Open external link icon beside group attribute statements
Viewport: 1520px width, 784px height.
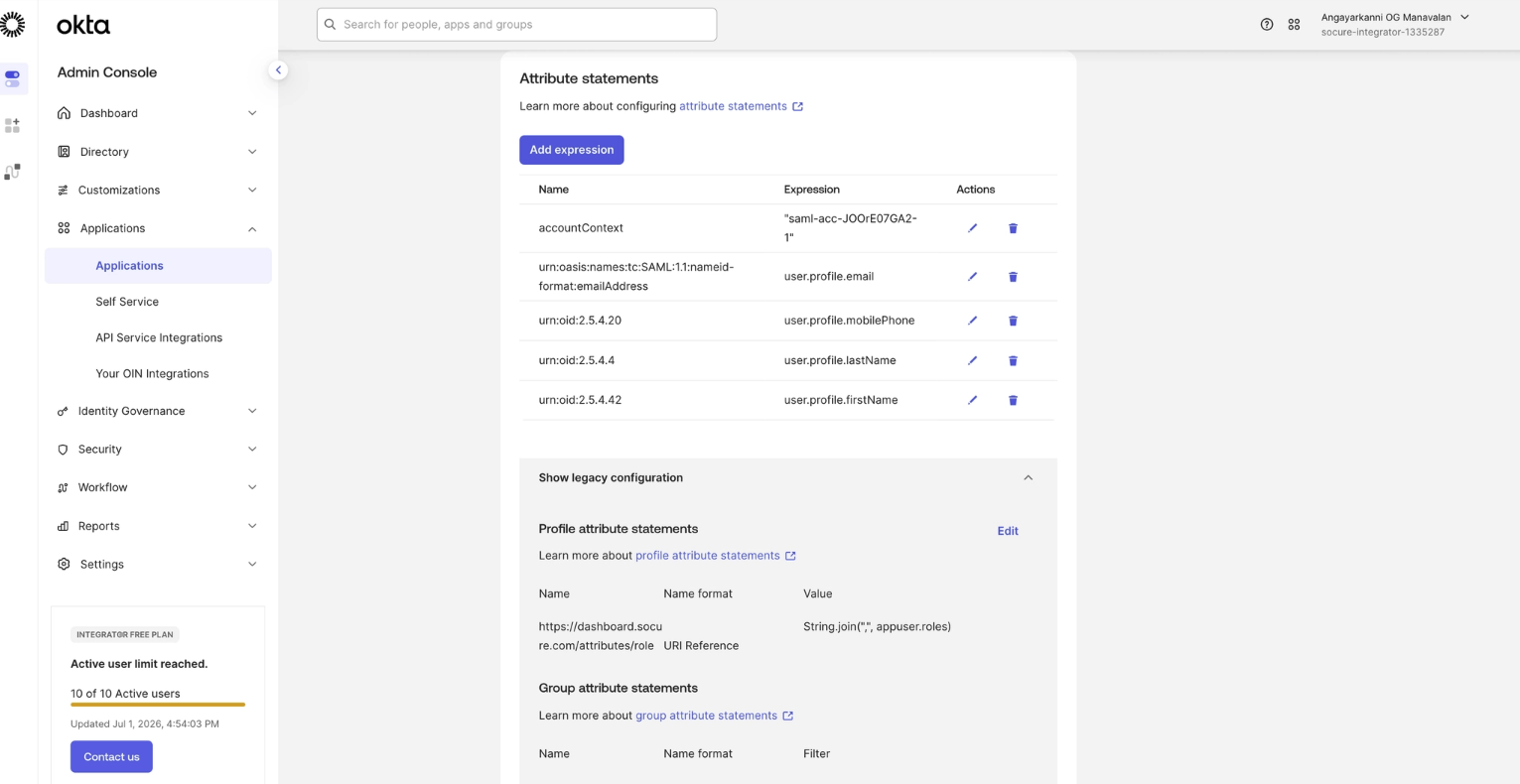787,716
